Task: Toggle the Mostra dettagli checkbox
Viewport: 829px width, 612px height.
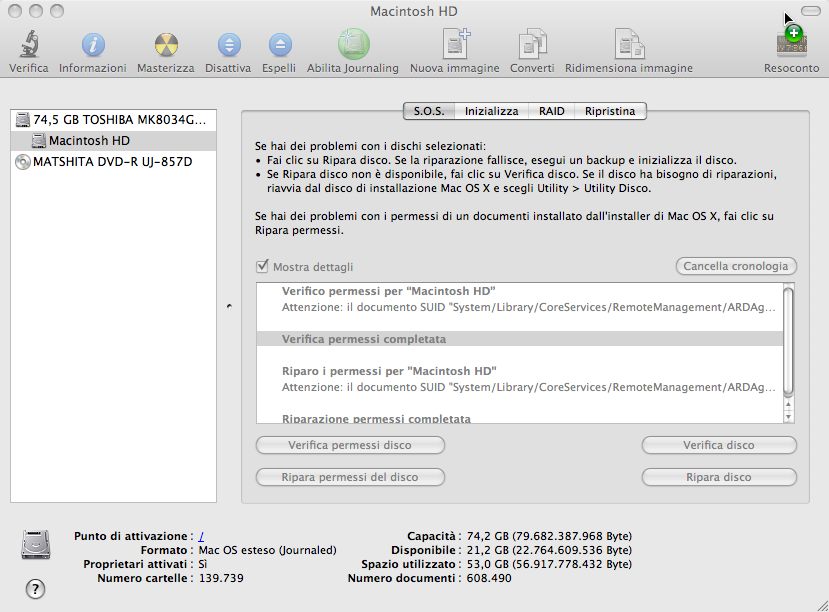Action: click(262, 266)
